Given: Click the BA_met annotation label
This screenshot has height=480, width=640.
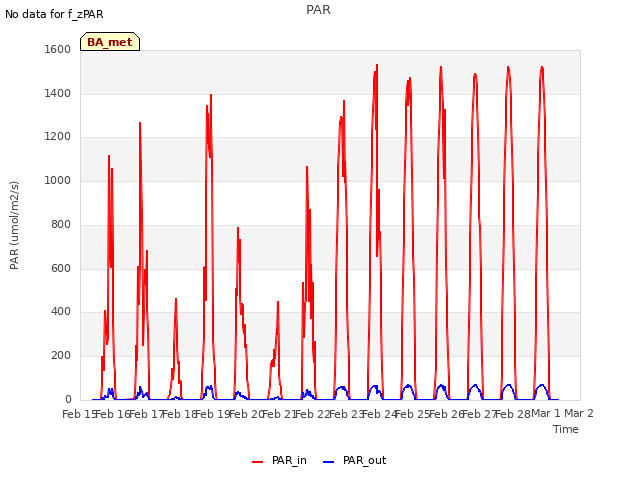Looking at the screenshot, I should tap(110, 42).
